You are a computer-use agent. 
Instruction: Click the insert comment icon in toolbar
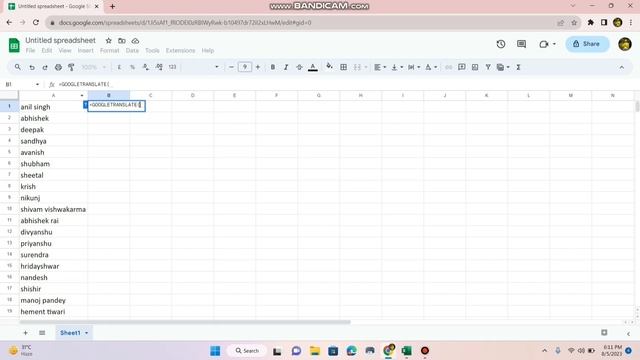pyautogui.click(x=462, y=67)
